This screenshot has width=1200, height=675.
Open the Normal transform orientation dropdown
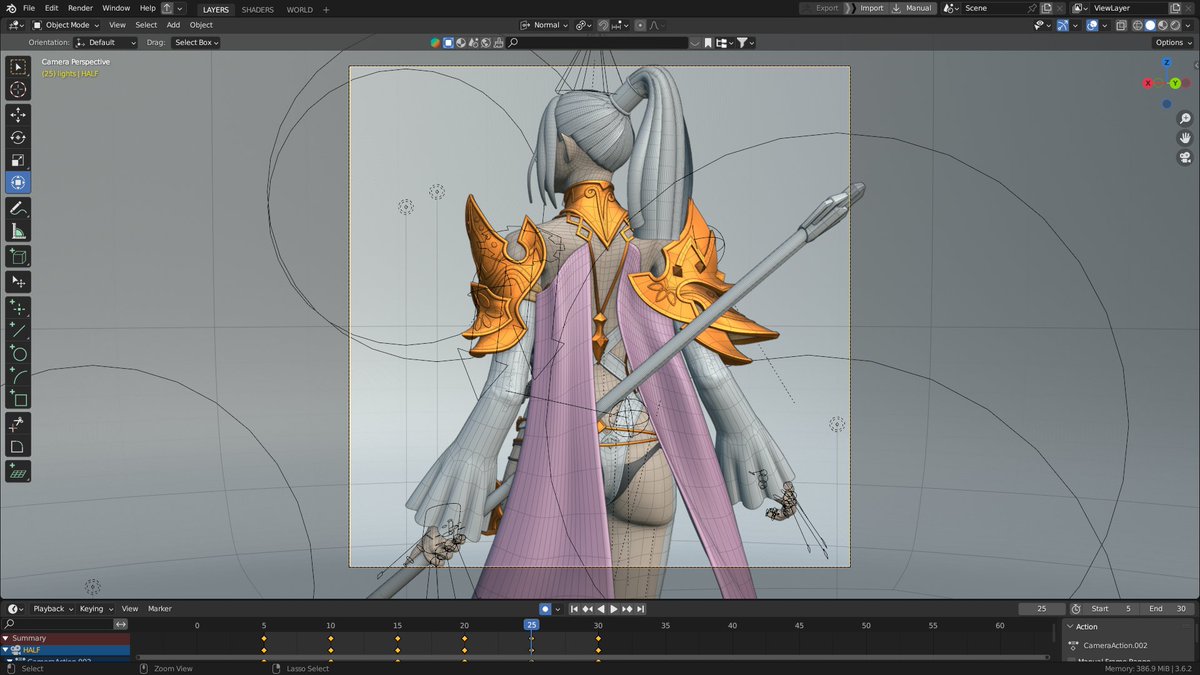[x=545, y=25]
